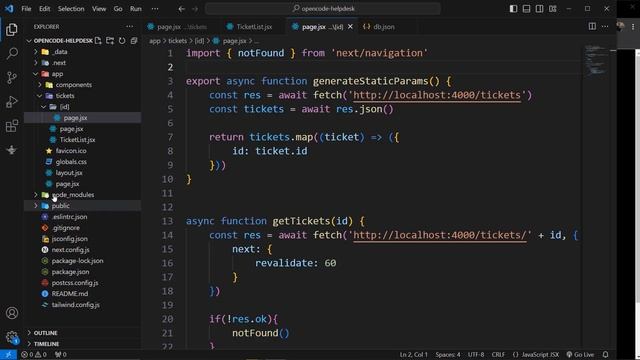The image size is (640, 360).
Task: Open the Run menu
Action: (136, 9)
